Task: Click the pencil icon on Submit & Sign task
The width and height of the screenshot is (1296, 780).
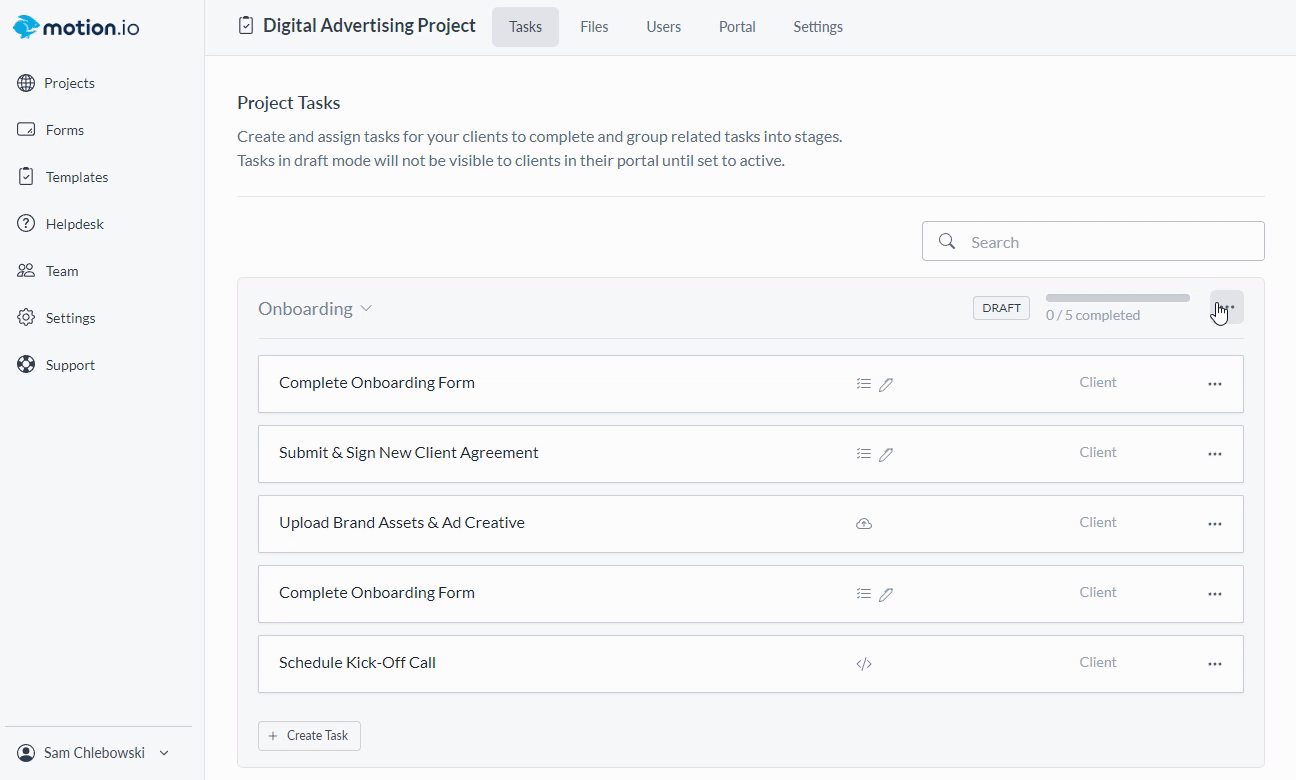Action: coord(886,454)
